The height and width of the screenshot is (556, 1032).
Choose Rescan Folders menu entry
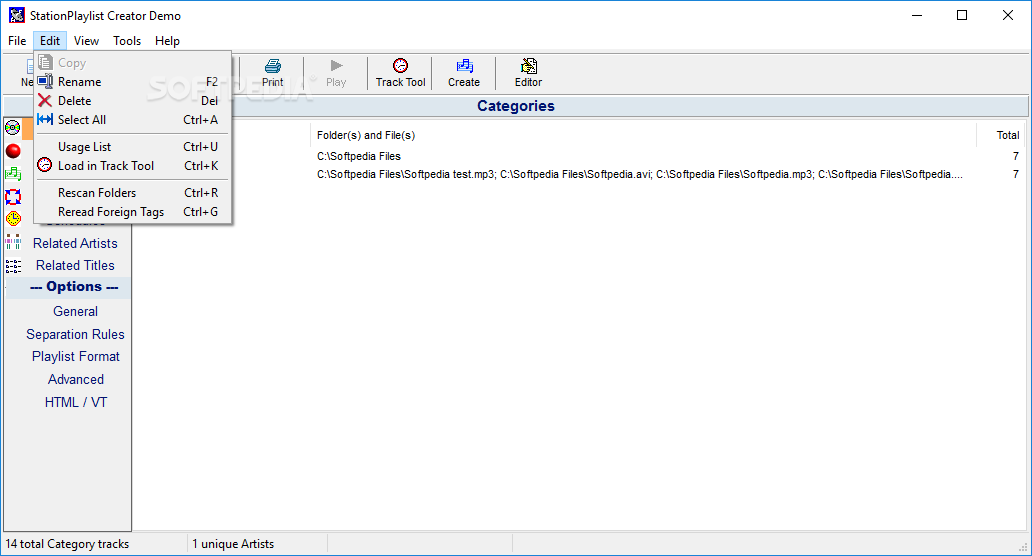(132, 193)
